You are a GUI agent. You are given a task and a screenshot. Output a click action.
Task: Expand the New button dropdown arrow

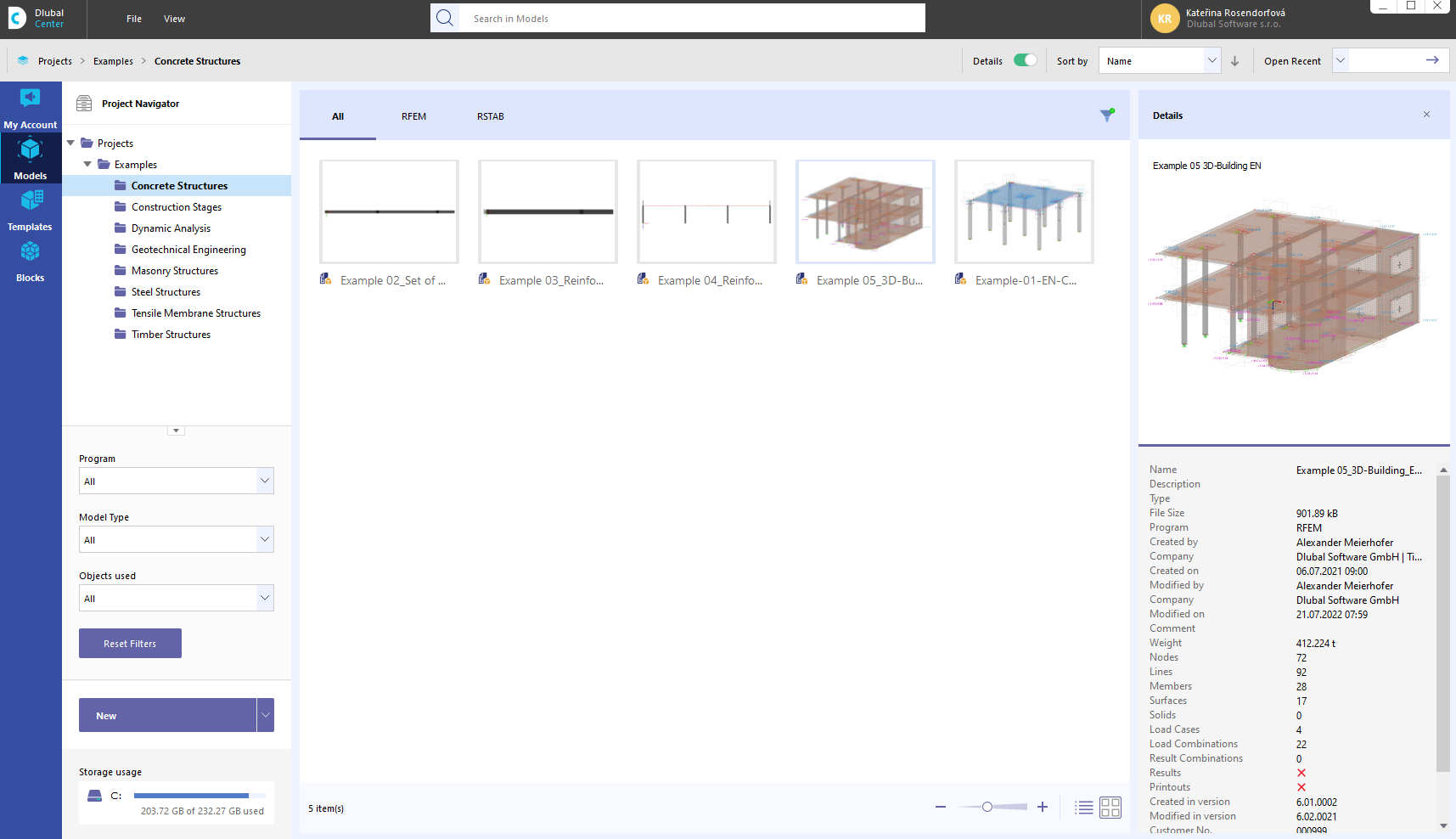(x=266, y=715)
